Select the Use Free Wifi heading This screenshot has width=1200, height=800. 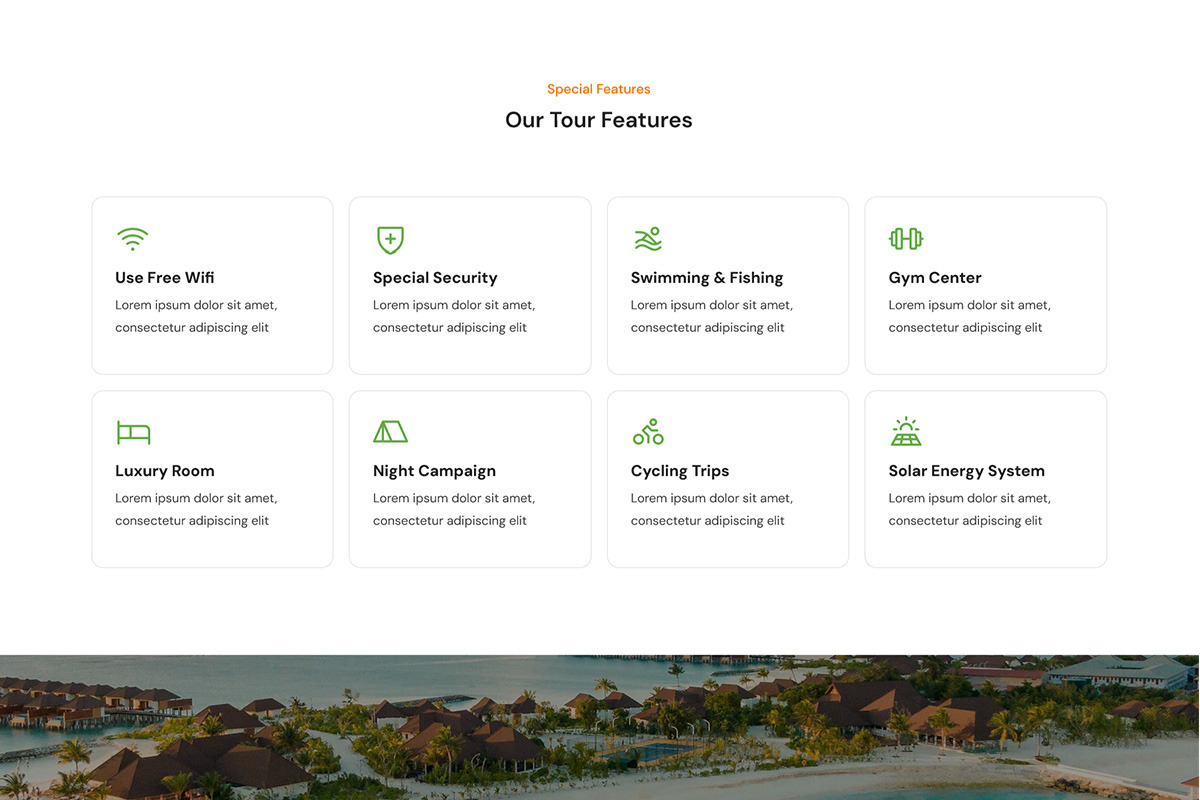click(165, 278)
